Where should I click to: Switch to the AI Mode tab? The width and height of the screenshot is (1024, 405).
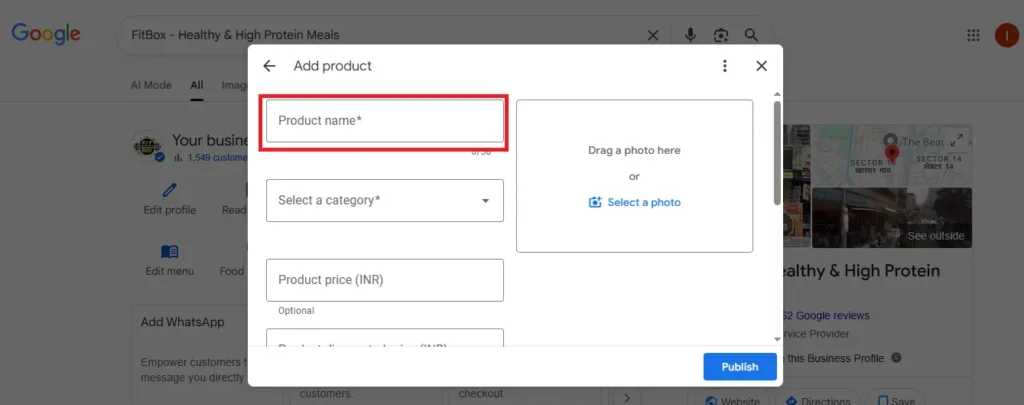tap(151, 85)
